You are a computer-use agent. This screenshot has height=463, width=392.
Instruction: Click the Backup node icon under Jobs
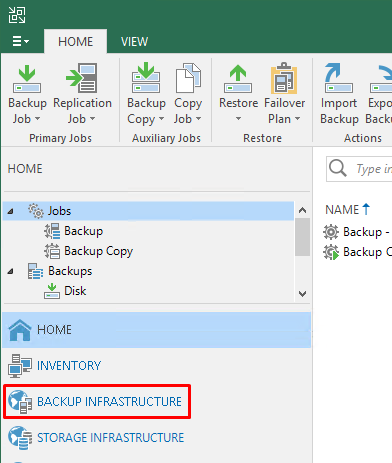[x=52, y=231]
